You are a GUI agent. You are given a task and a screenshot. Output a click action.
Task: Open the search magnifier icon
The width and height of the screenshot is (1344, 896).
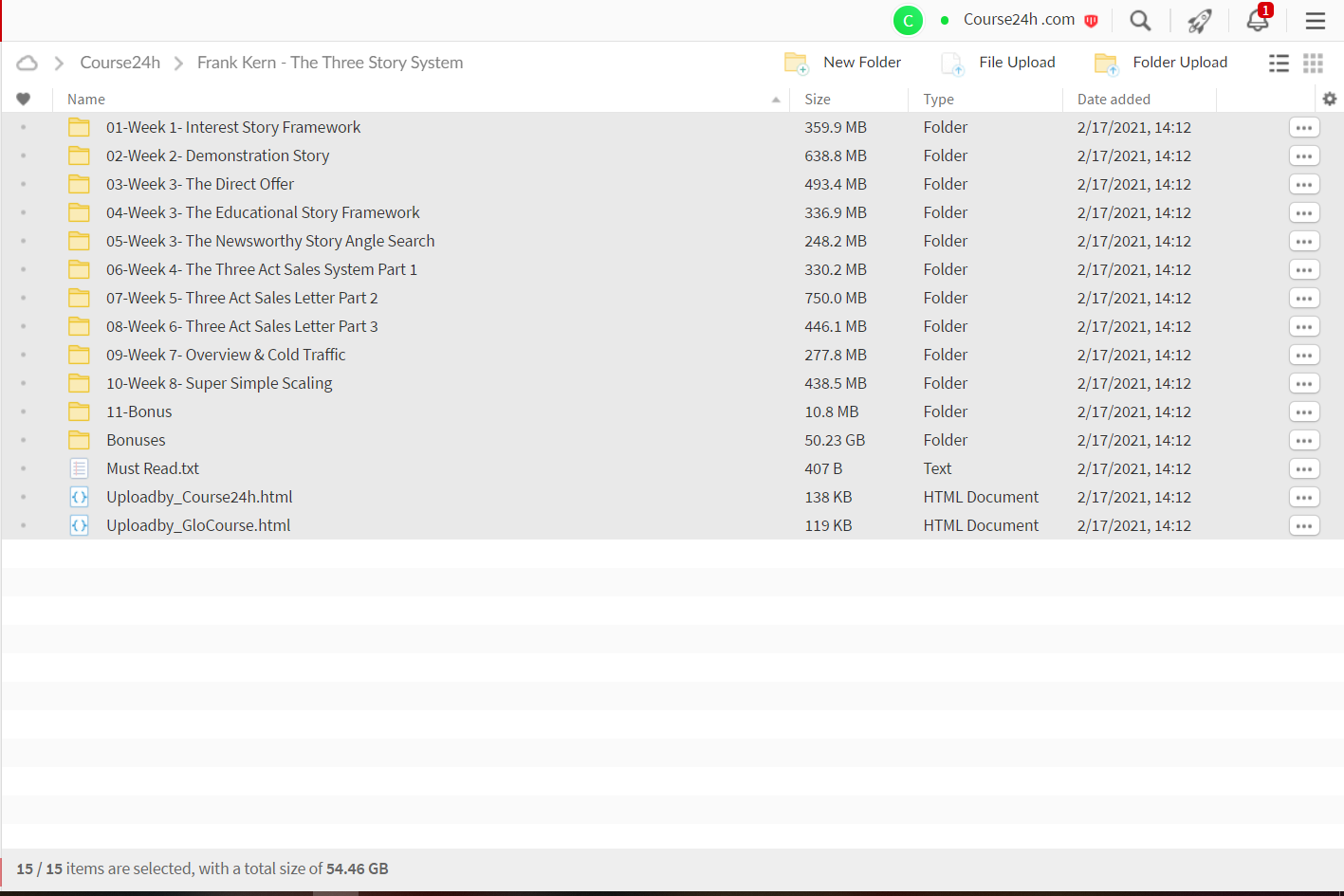[1140, 20]
